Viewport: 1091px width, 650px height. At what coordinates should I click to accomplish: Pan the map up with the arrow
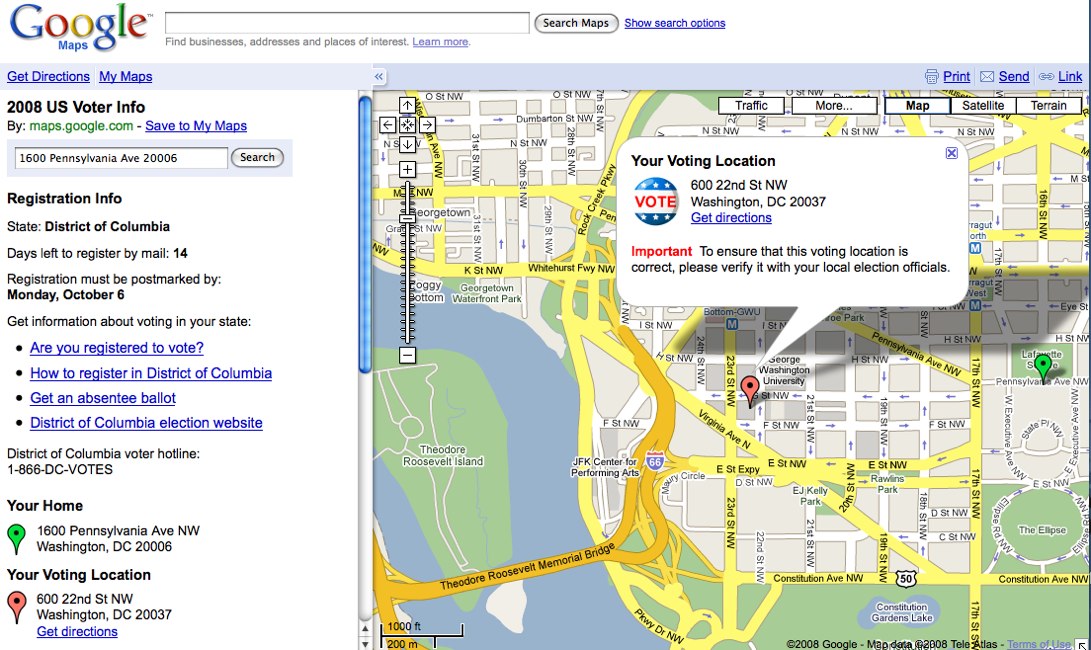tap(407, 105)
